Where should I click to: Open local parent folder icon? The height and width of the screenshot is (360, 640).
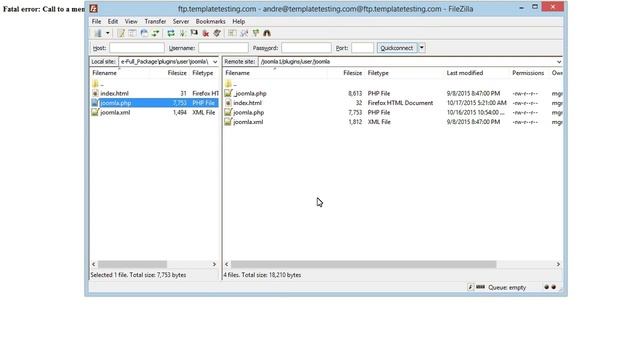(x=95, y=84)
